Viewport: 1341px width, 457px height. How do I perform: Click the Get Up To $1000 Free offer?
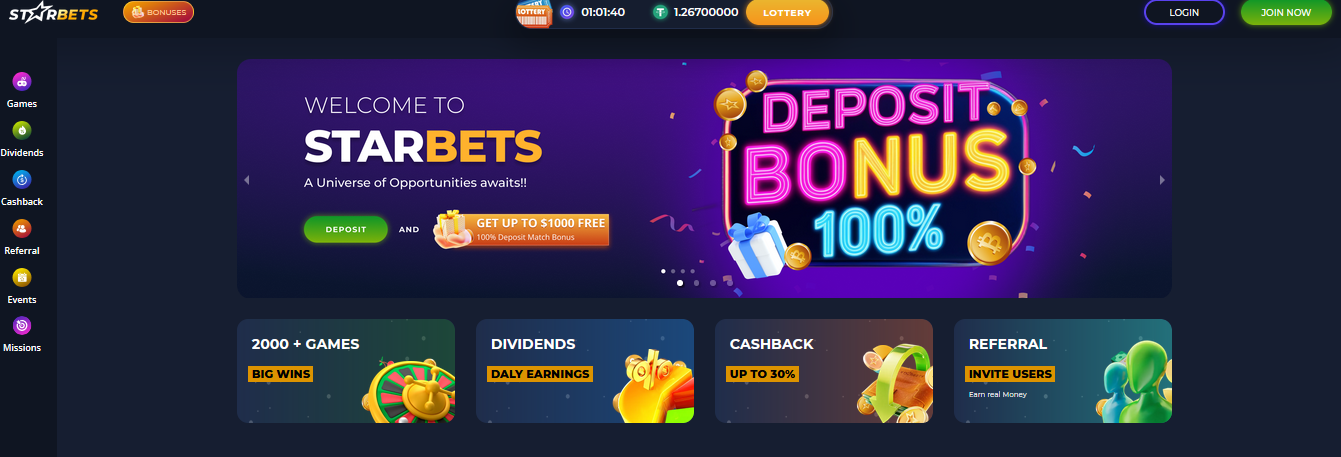tap(523, 229)
